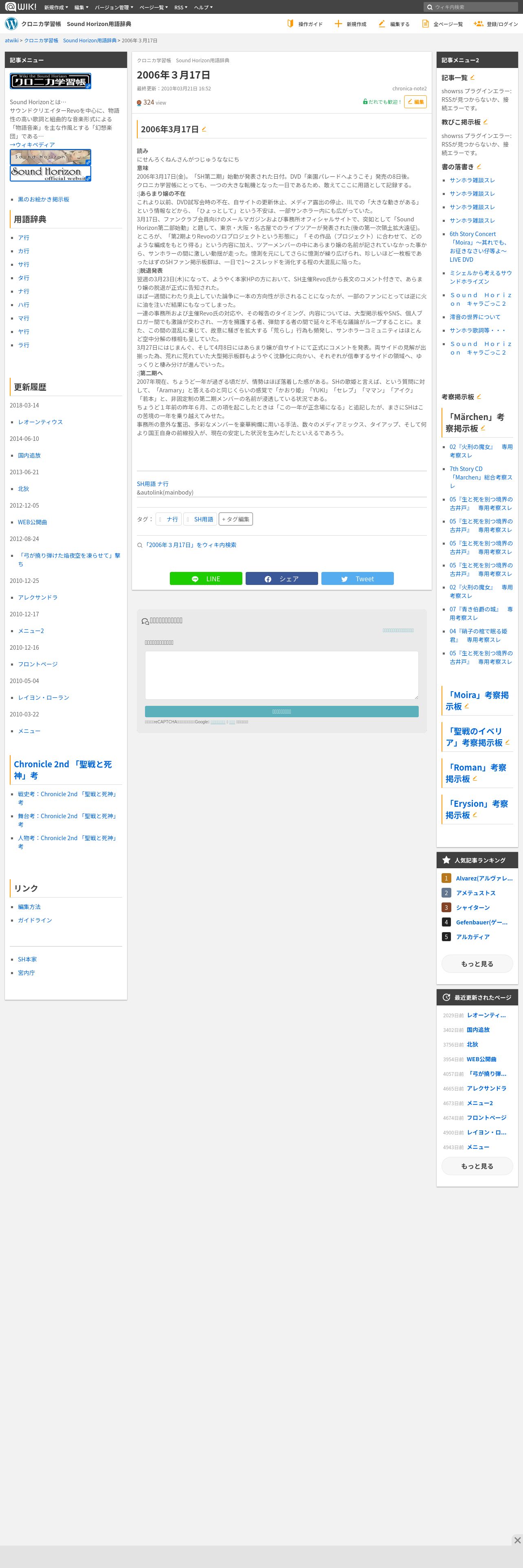
Task: Click the クロニカ学習帳 banner image
Action: (51, 81)
